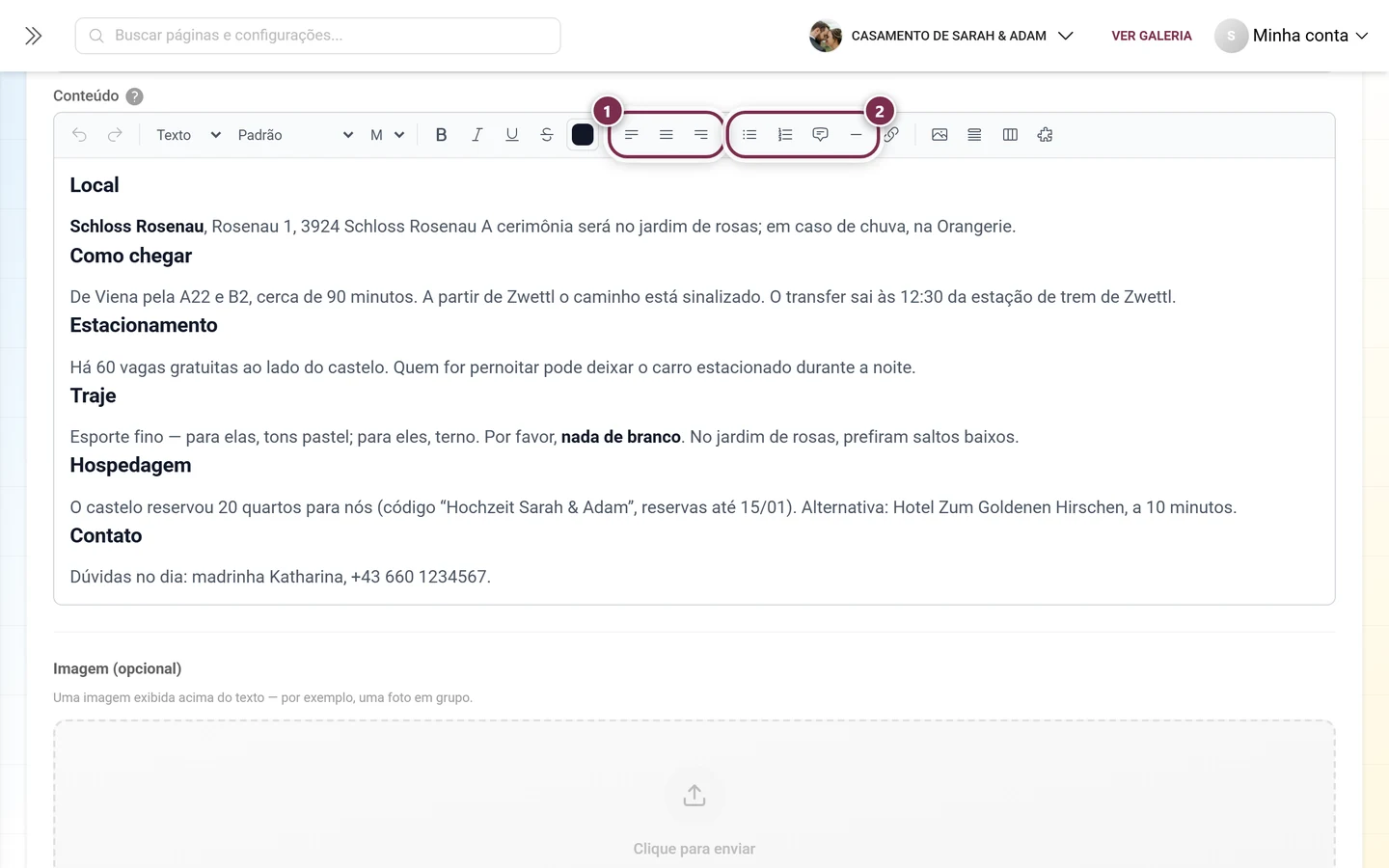The image size is (1389, 868).
Task: Insert columns layout icon
Action: click(x=1010, y=135)
